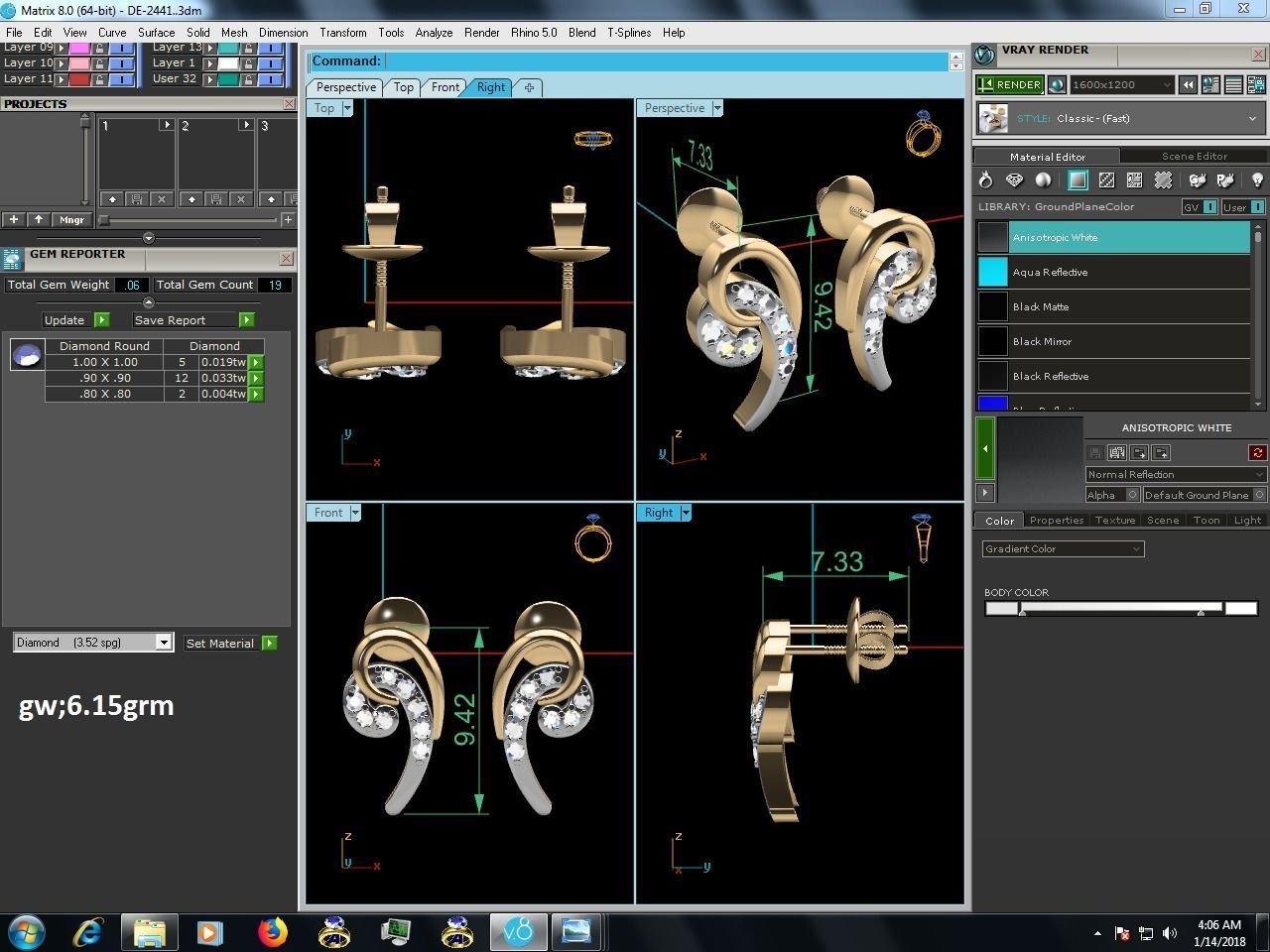
Task: Open the Gradient Color dropdown
Action: pyautogui.click(x=1063, y=548)
